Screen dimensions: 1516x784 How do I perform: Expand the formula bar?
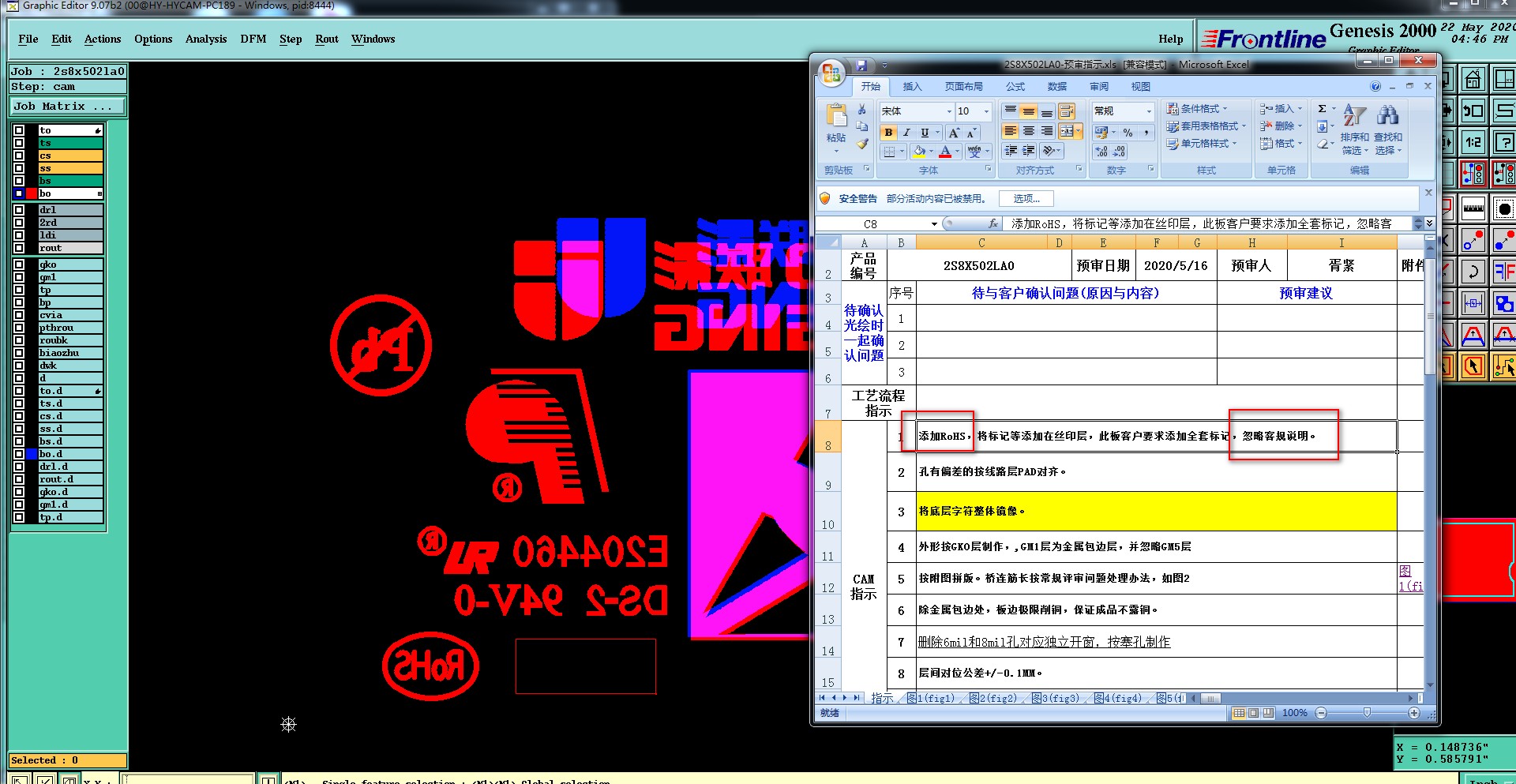coord(1429,224)
